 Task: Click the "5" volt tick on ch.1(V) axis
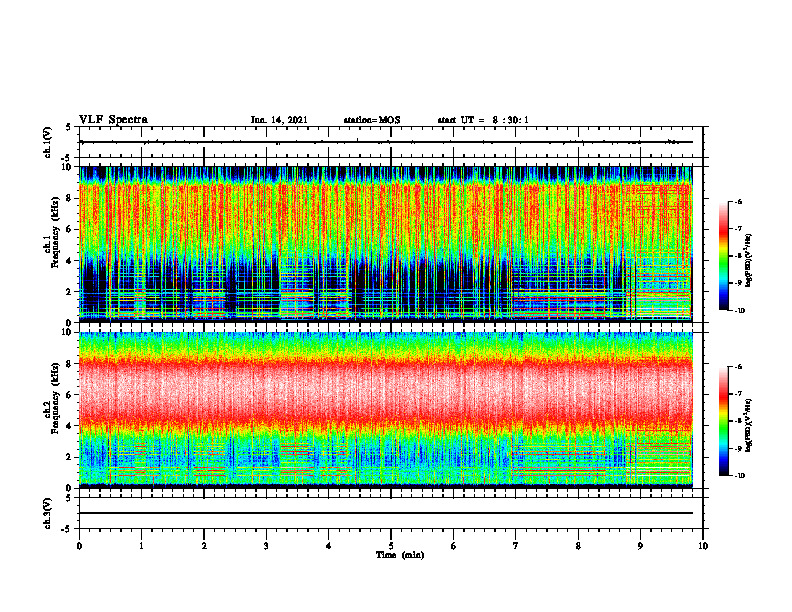pos(69,128)
